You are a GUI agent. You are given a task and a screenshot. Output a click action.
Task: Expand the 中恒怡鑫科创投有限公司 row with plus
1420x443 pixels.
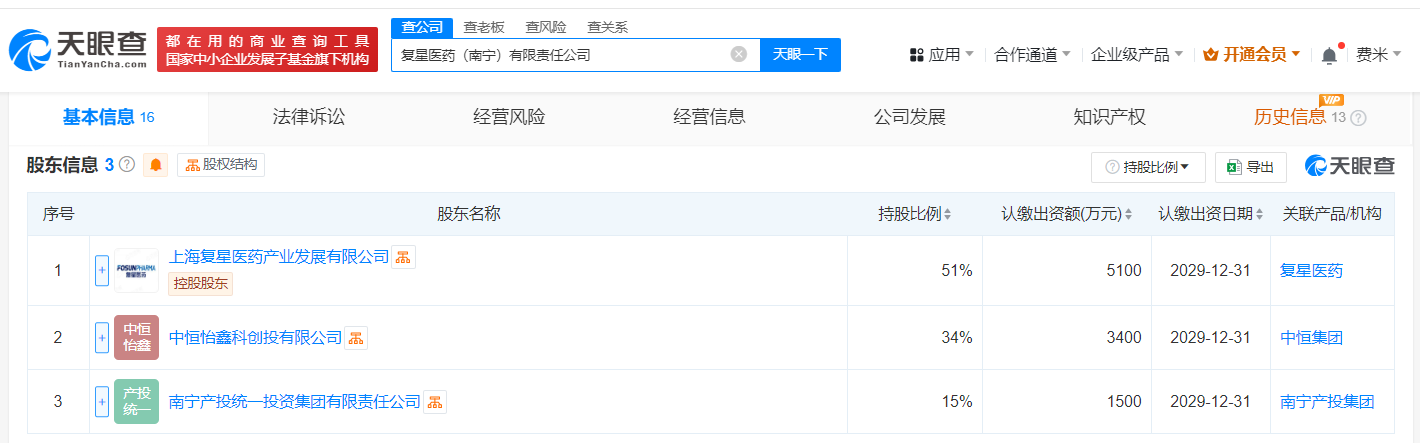102,338
